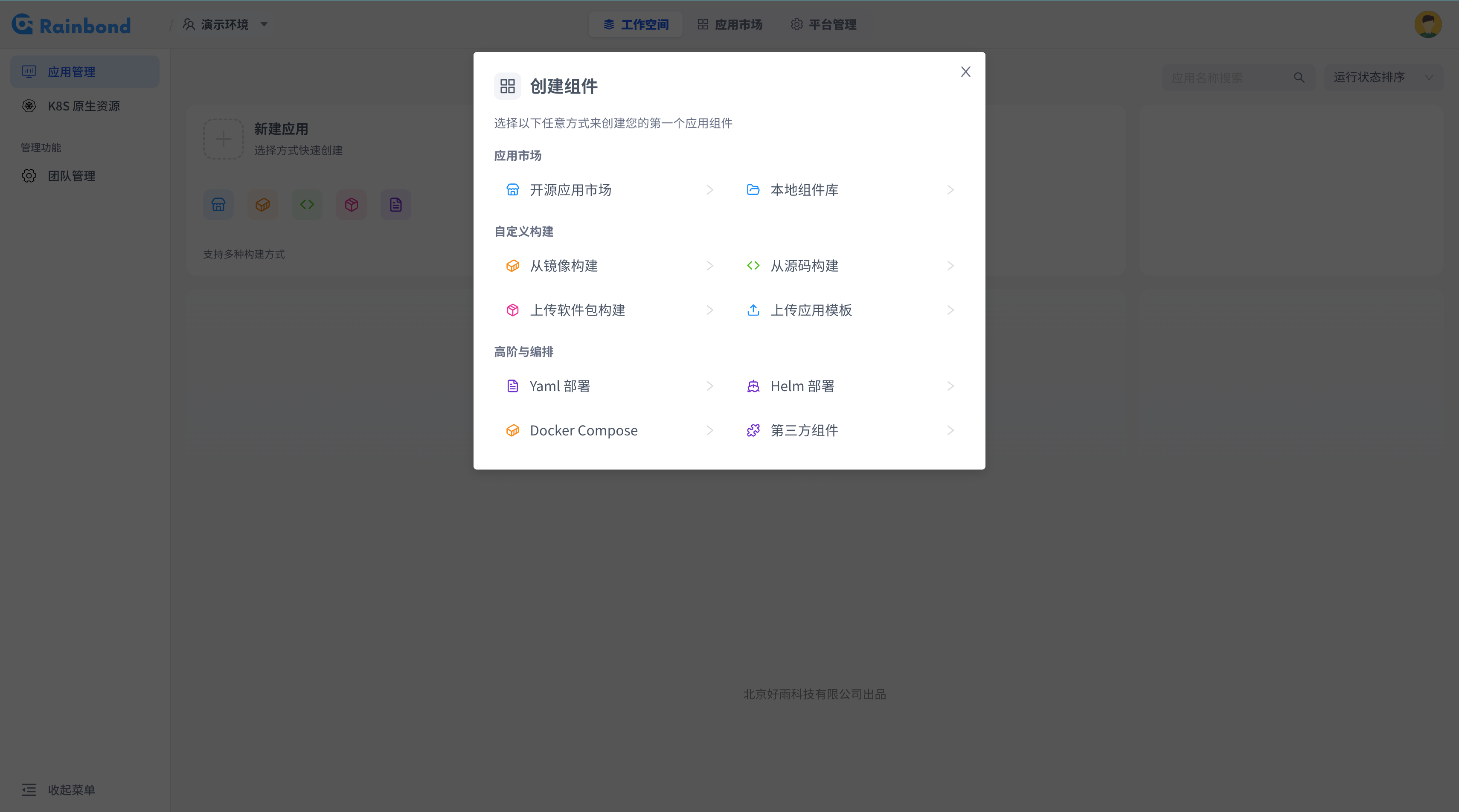This screenshot has height=812, width=1459.
Task: Click the 收起菜单 label
Action: [x=71, y=790]
